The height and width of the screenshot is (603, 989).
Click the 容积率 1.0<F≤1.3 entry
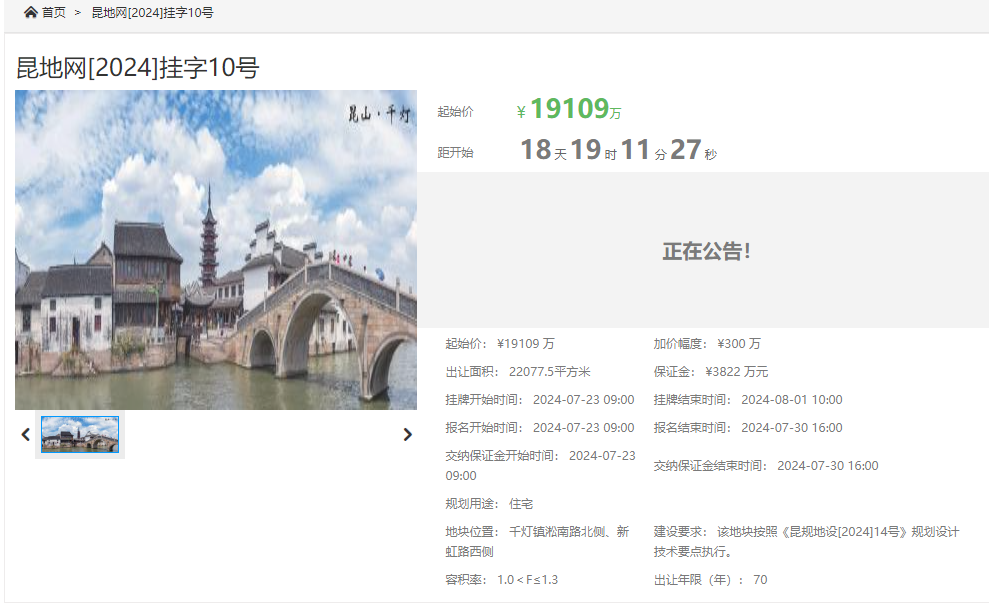pyautogui.click(x=501, y=579)
